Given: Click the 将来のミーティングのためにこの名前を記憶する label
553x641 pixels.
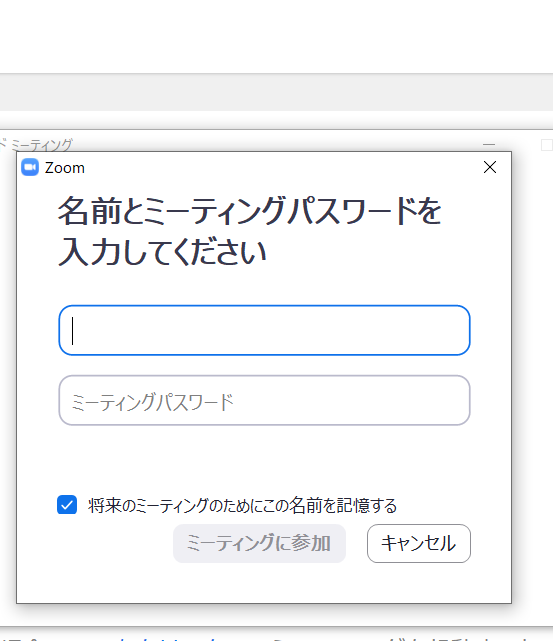Looking at the screenshot, I should (x=242, y=505).
